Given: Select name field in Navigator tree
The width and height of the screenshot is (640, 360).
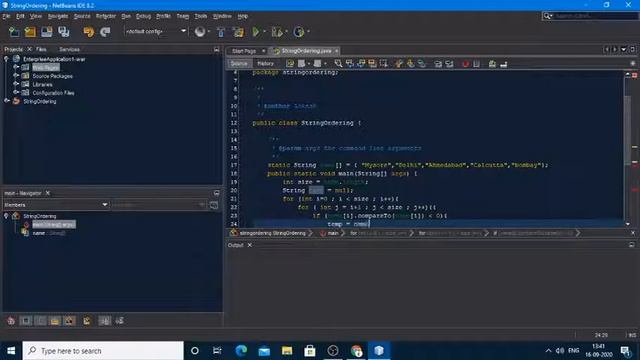Looking at the screenshot, I should [x=39, y=233].
